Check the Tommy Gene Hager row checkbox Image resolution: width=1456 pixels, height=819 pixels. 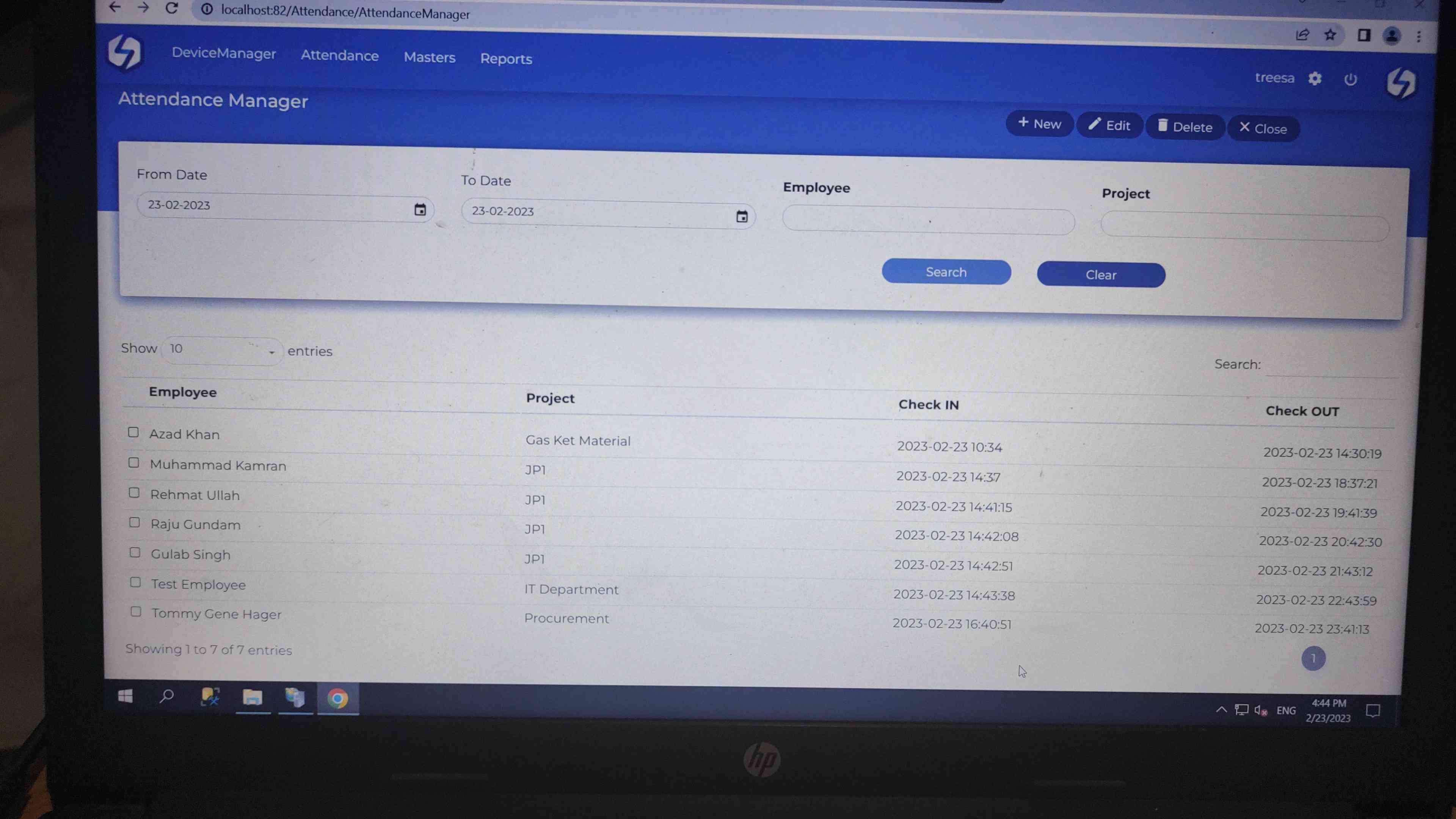(136, 612)
